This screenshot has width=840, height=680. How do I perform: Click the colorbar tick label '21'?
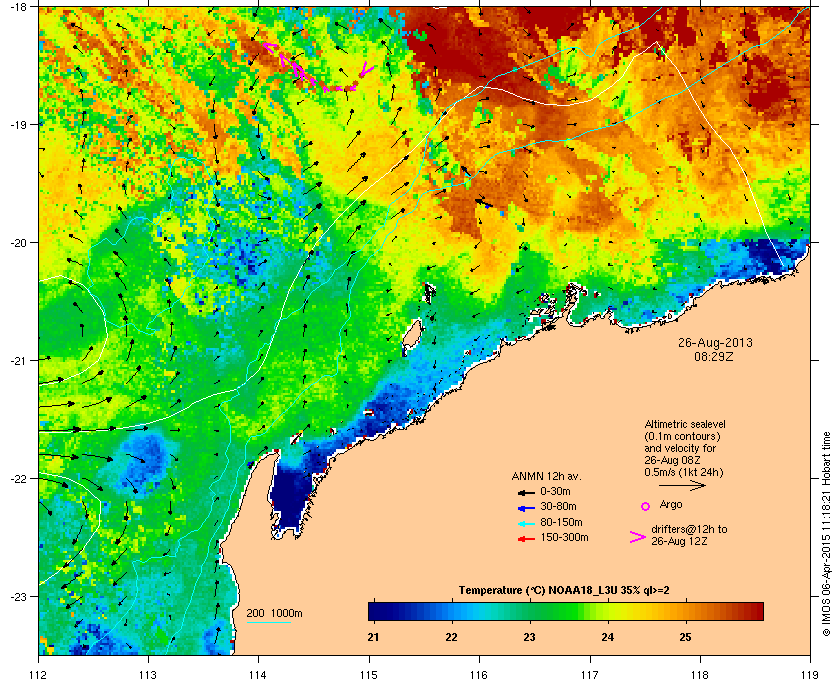click(373, 637)
